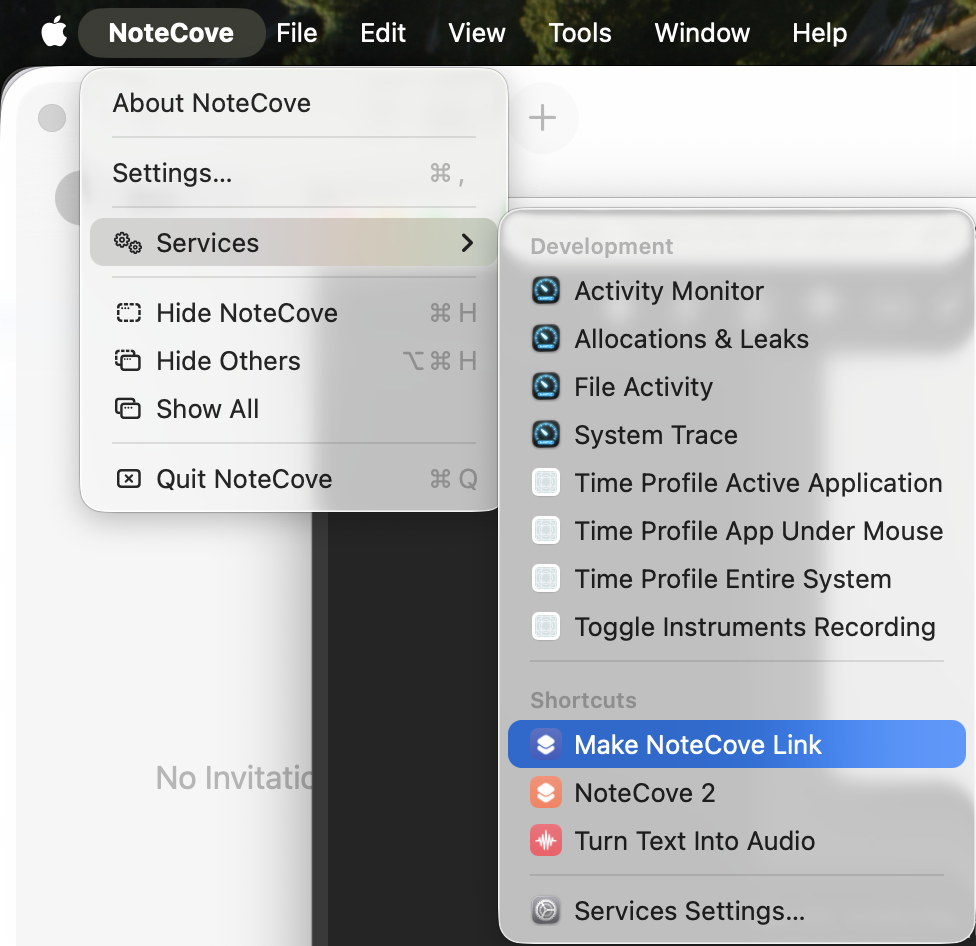
Task: Choose Hide Others
Action: pos(294,361)
